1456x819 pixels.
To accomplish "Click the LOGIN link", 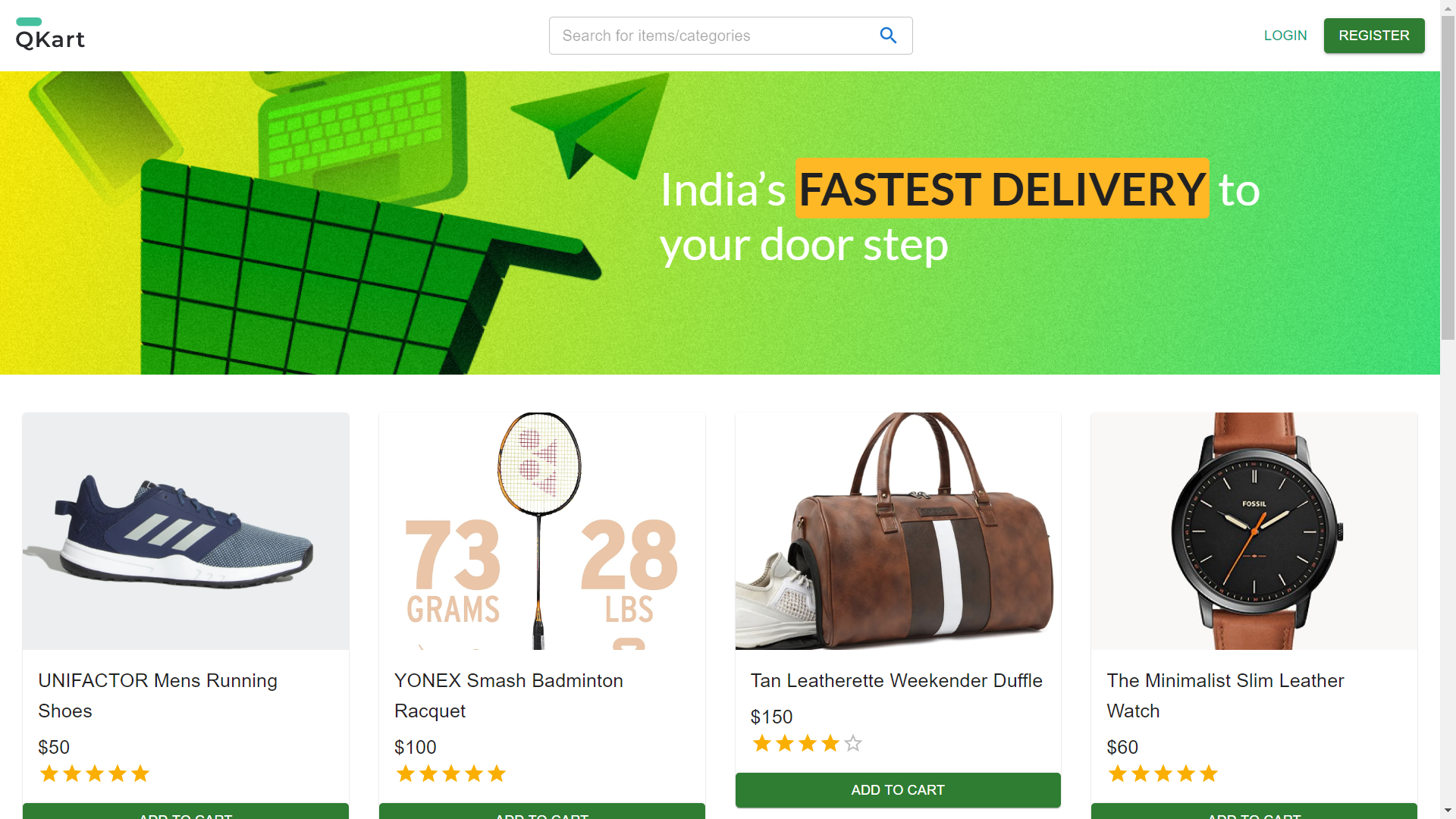I will click(x=1285, y=36).
